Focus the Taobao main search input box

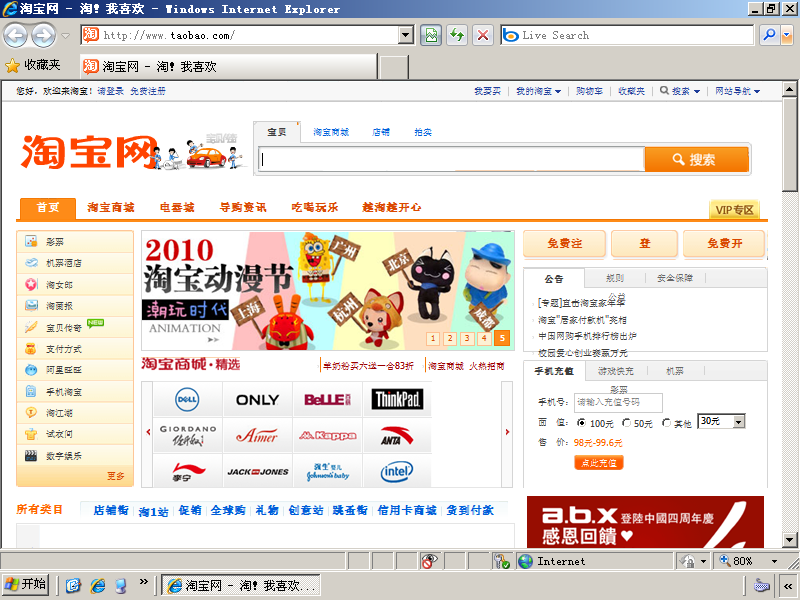point(451,160)
